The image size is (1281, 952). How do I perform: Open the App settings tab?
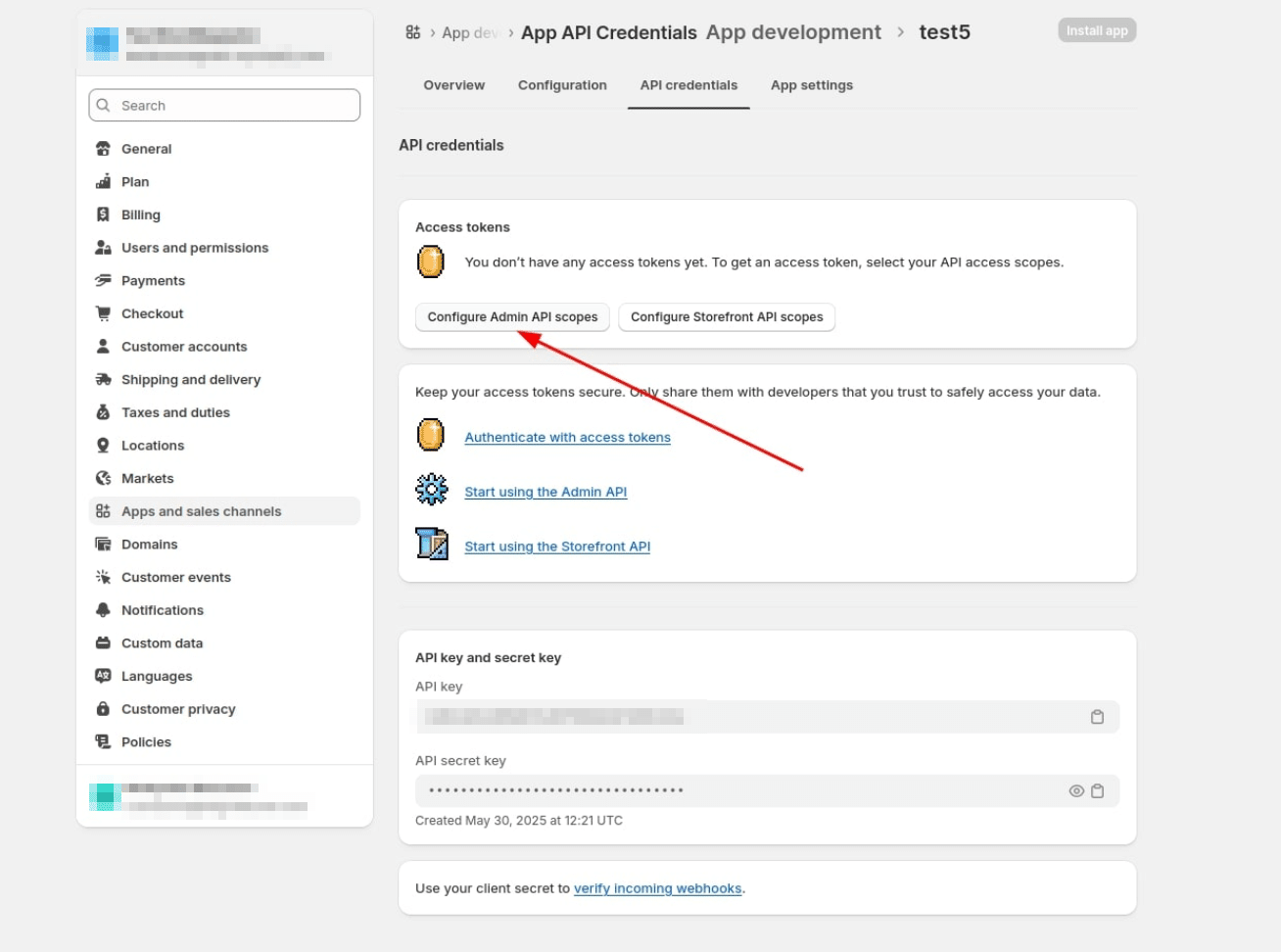click(812, 85)
